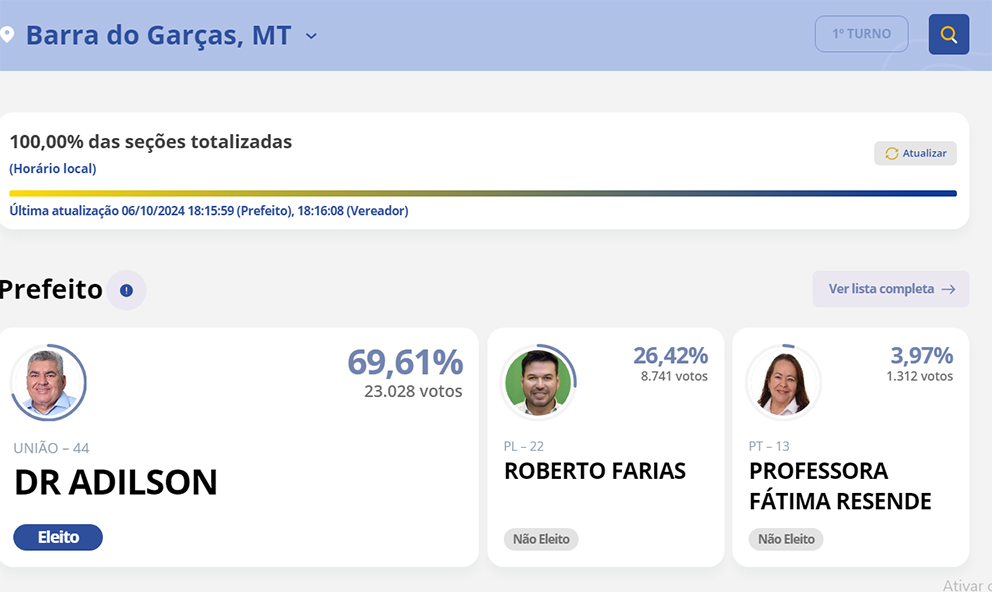Click the info icon beside Prefeito

click(126, 290)
